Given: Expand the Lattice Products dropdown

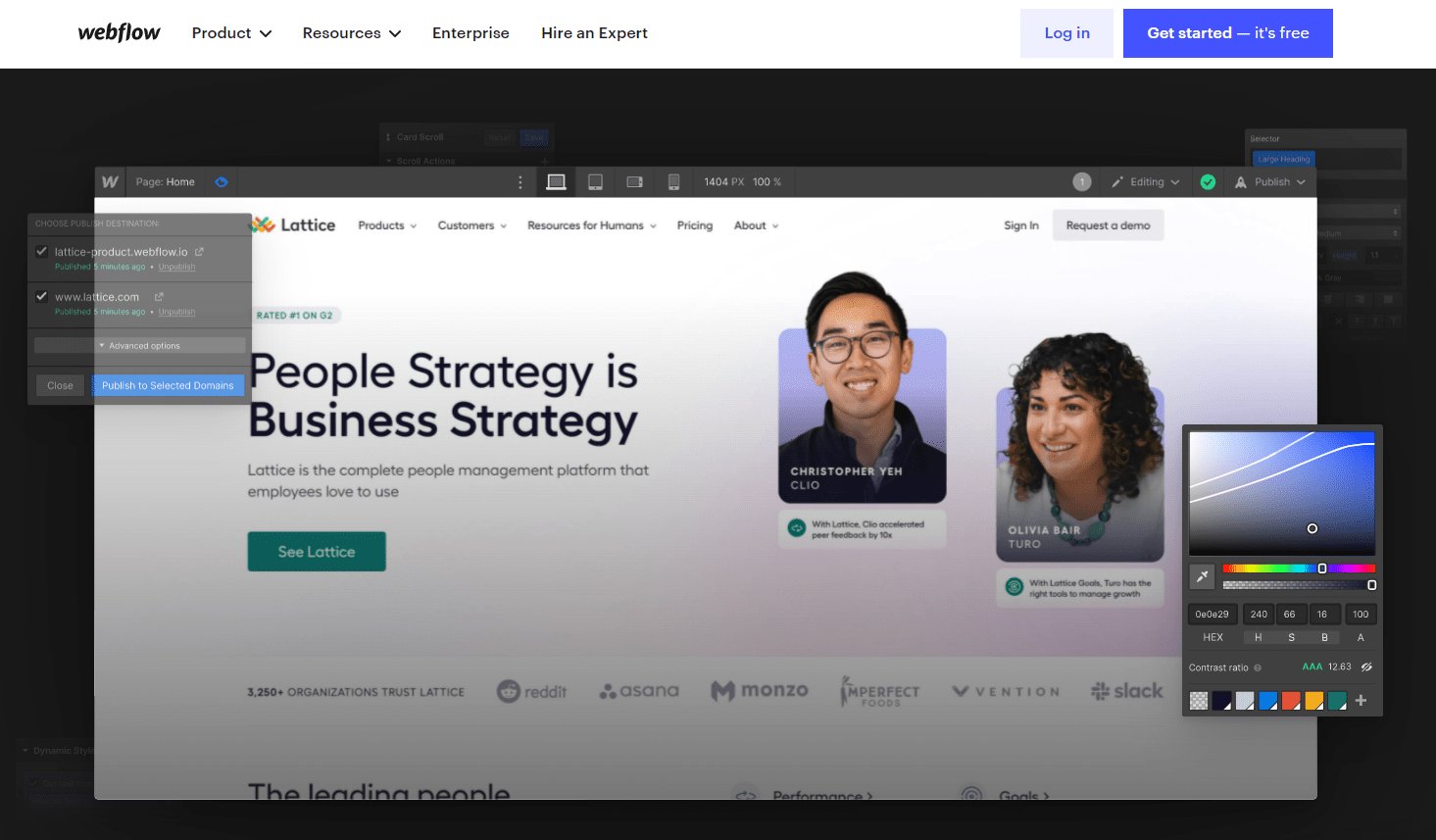Looking at the screenshot, I should [387, 225].
